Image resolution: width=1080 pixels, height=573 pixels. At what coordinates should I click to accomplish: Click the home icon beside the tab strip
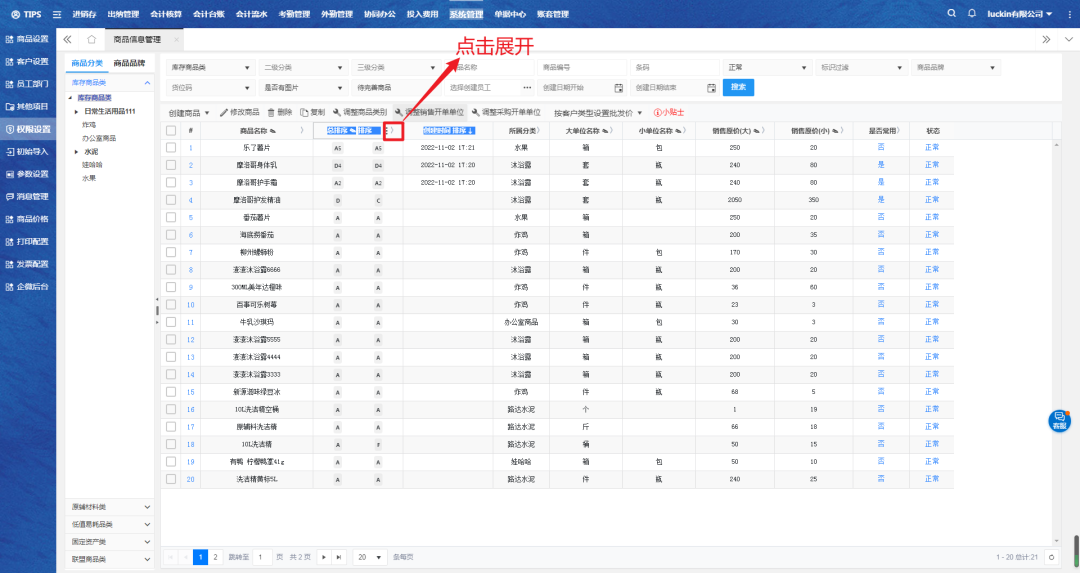[x=92, y=40]
